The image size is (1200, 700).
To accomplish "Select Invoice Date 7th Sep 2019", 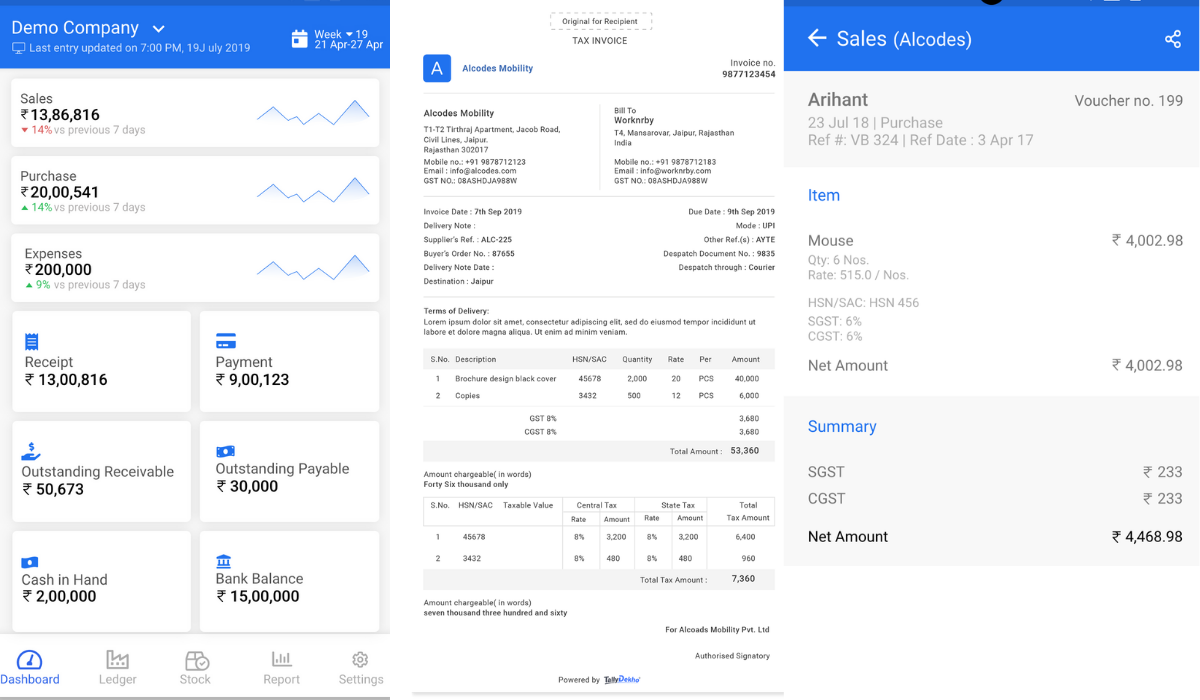I will point(473,212).
